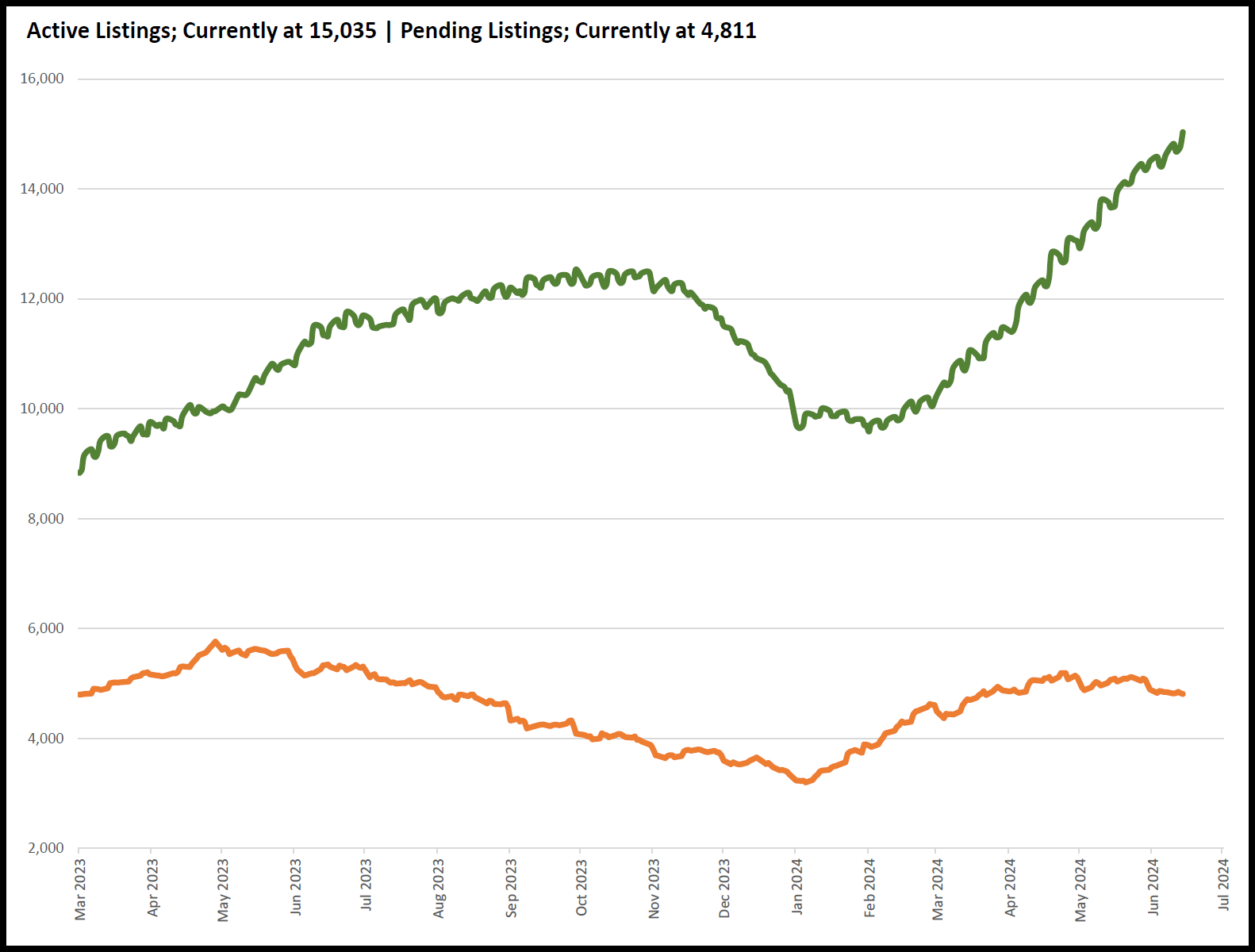Click the 2,000 y-axis label
The image size is (1255, 952).
coord(46,848)
